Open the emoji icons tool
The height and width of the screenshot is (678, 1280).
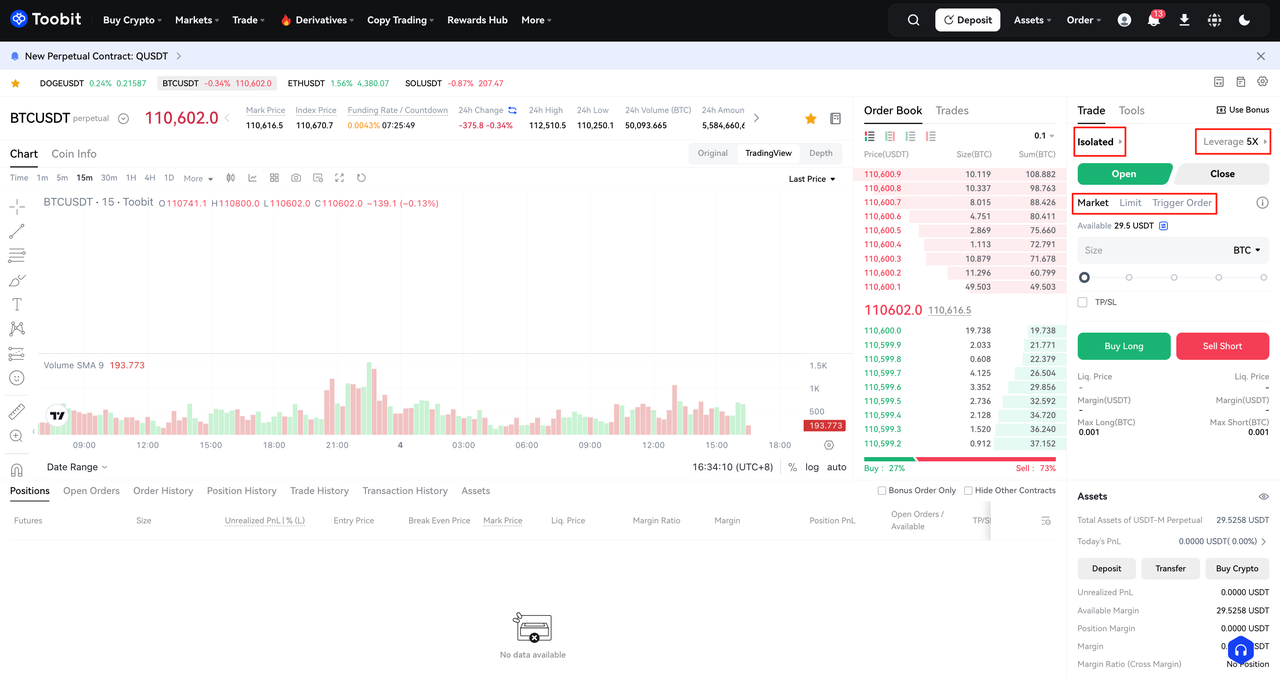coord(17,378)
